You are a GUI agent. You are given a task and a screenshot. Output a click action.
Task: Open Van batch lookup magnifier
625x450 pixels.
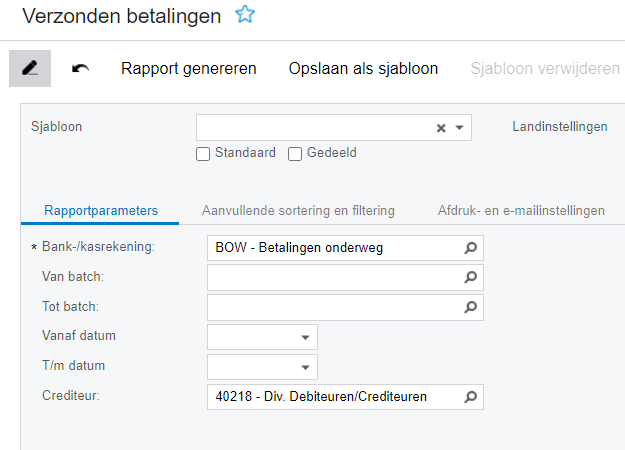tap(470, 277)
